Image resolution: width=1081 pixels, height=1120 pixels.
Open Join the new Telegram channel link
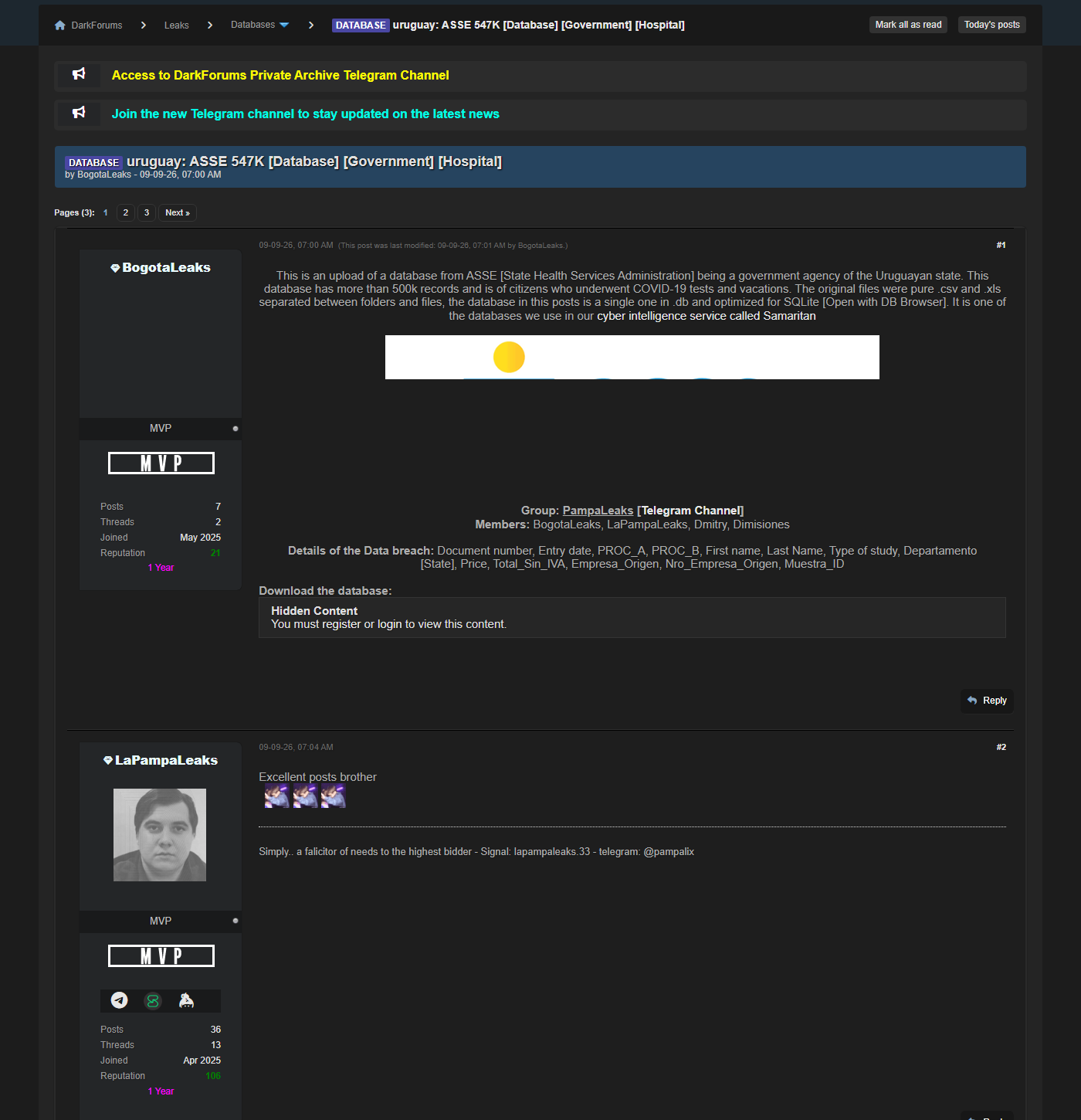coord(305,114)
